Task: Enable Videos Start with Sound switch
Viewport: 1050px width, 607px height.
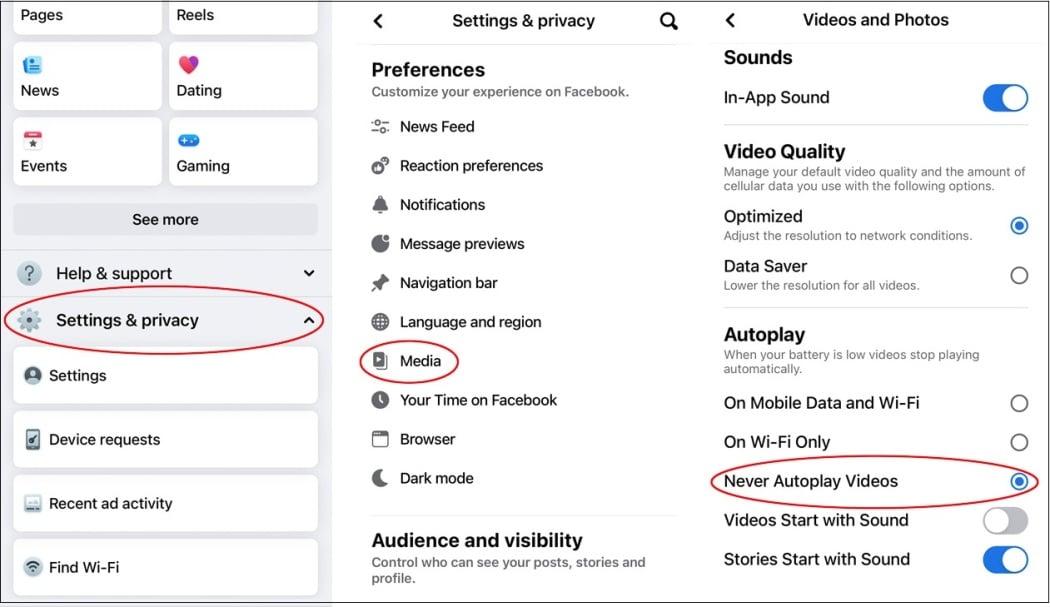Action: point(1005,521)
